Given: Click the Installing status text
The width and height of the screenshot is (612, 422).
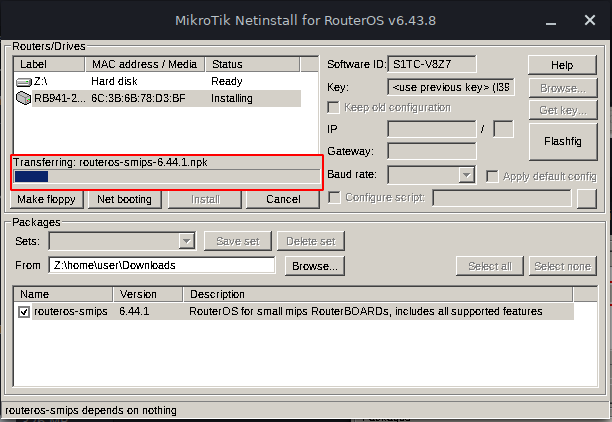Looking at the screenshot, I should 232,98.
